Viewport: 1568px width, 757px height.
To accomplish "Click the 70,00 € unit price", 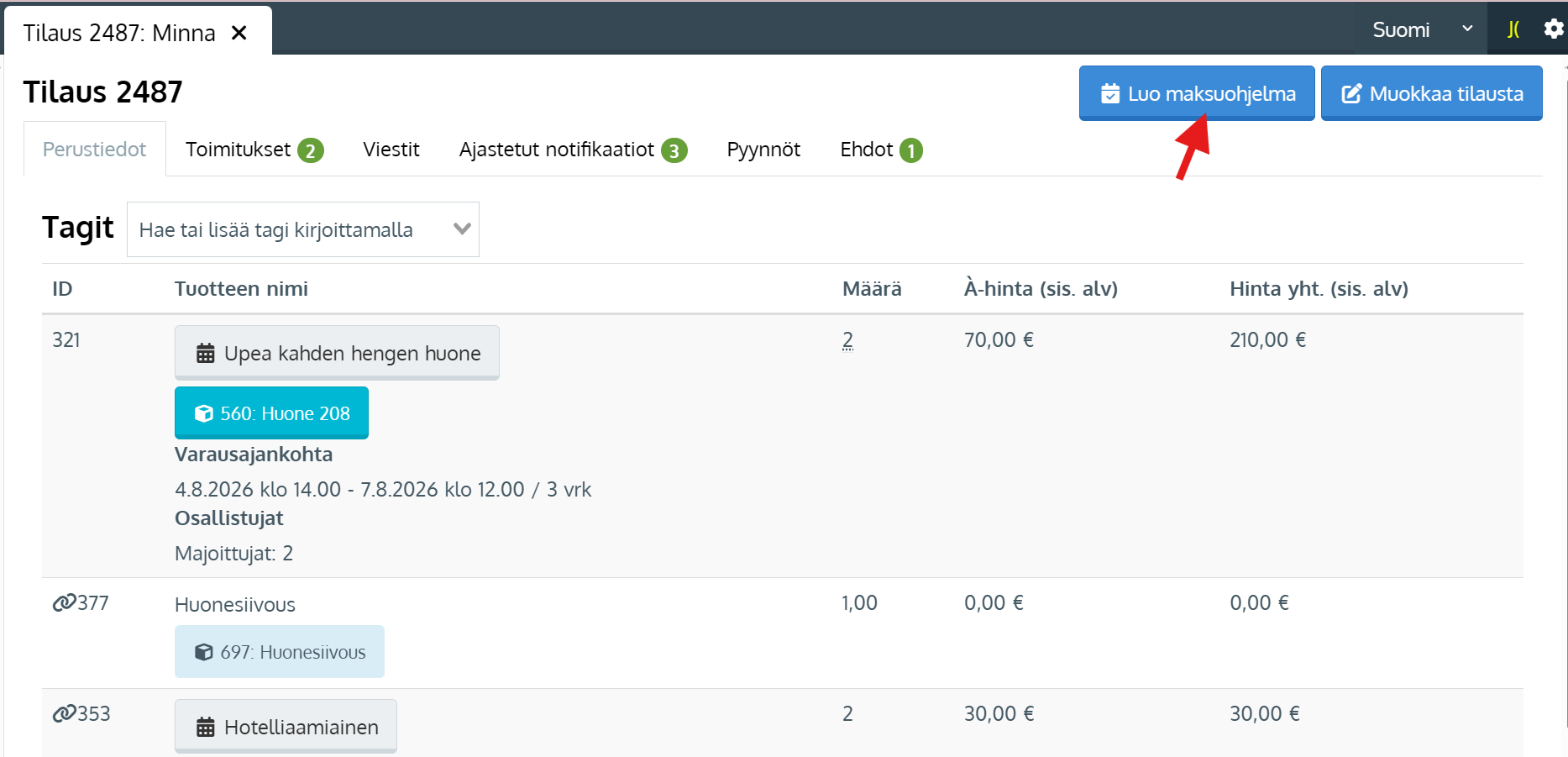I will [999, 339].
